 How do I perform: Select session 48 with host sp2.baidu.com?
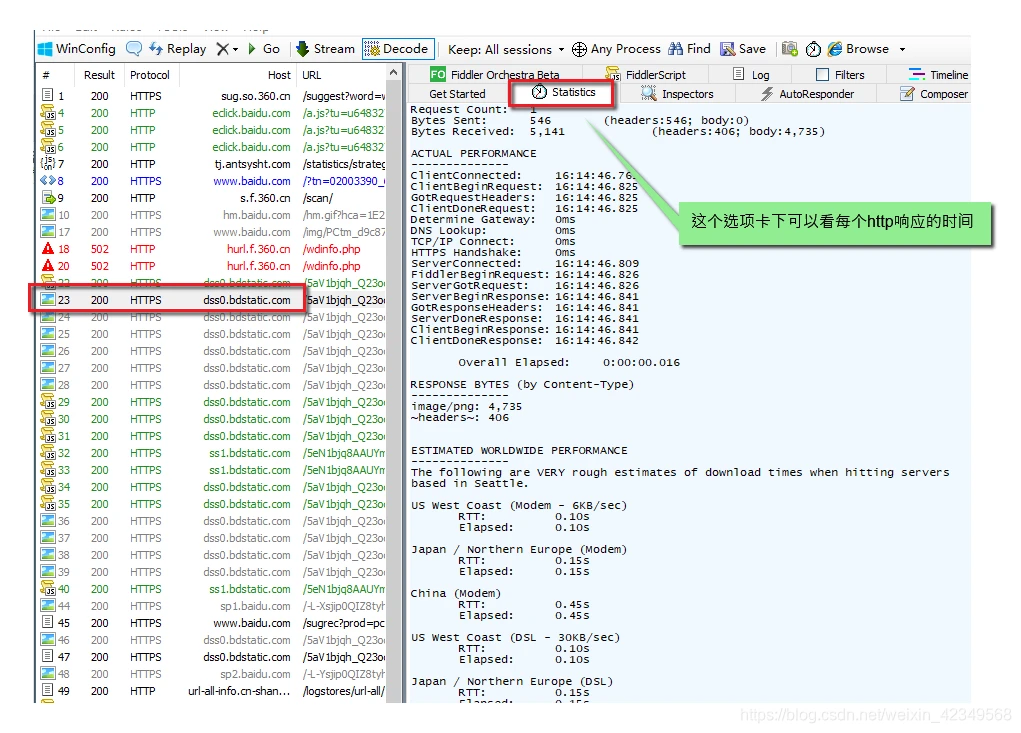212,673
